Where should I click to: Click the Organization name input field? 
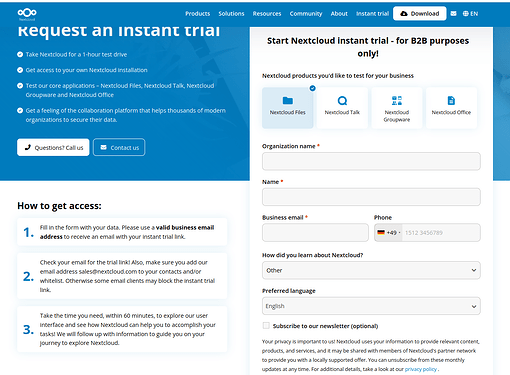click(371, 161)
